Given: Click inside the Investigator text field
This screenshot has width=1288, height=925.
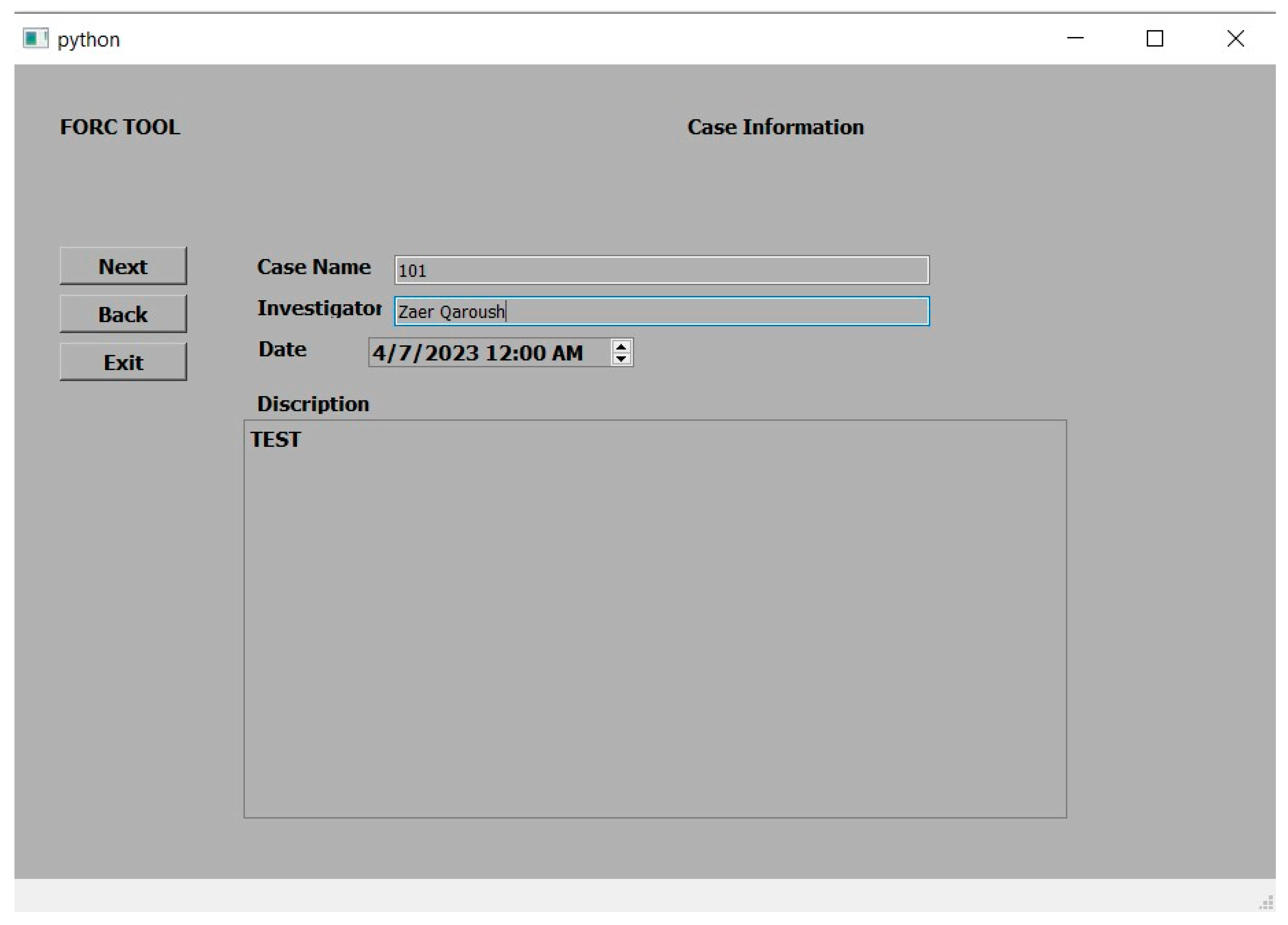Looking at the screenshot, I should [661, 311].
